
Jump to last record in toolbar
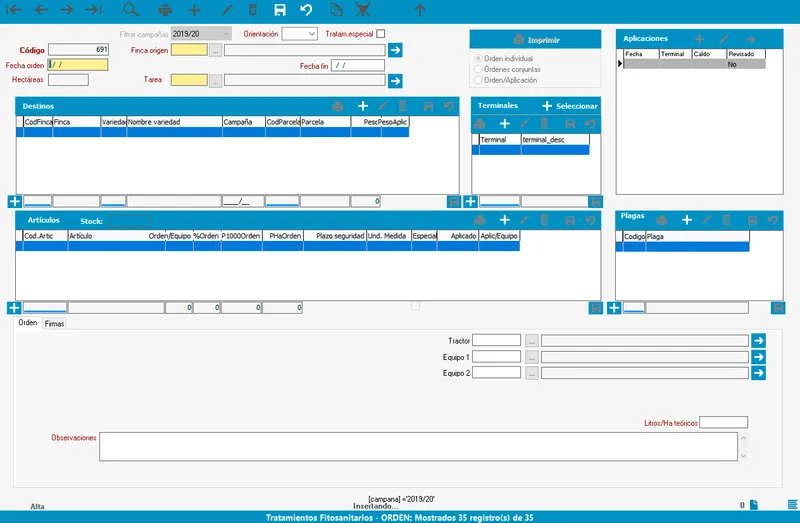pos(93,10)
